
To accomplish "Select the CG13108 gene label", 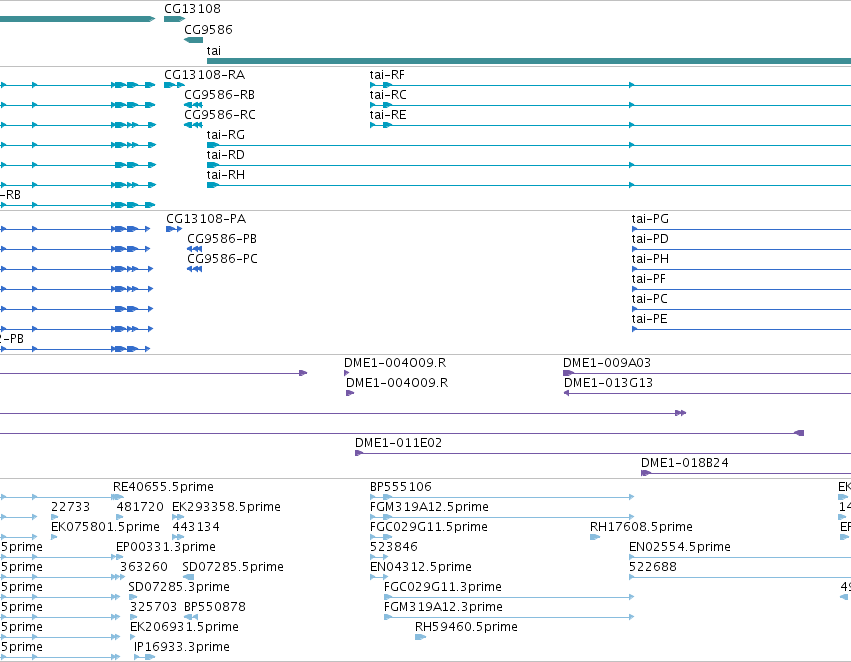I will point(192,9).
